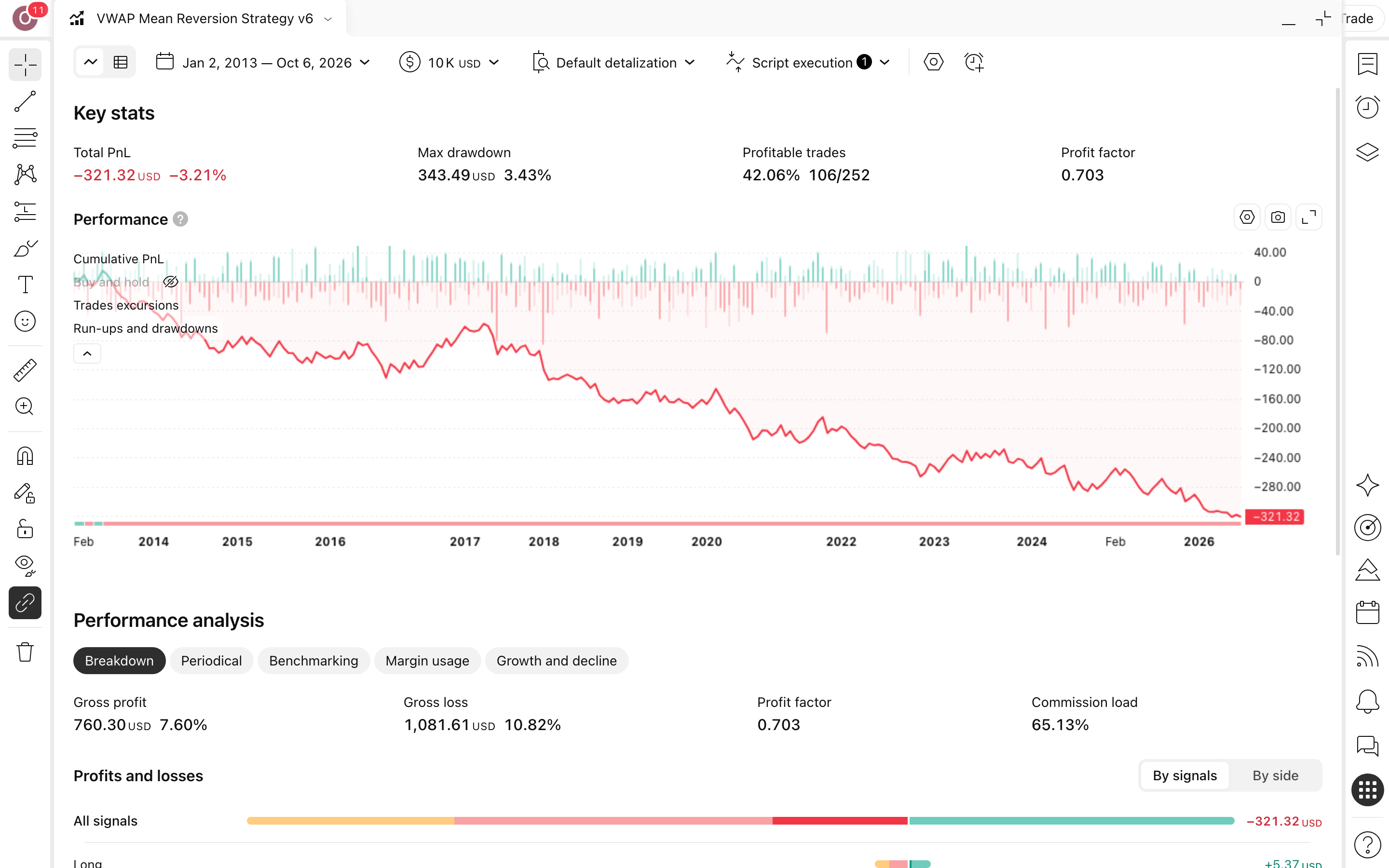This screenshot has height=868, width=1389.
Task: Select the Benchmarking tab
Action: (x=313, y=661)
